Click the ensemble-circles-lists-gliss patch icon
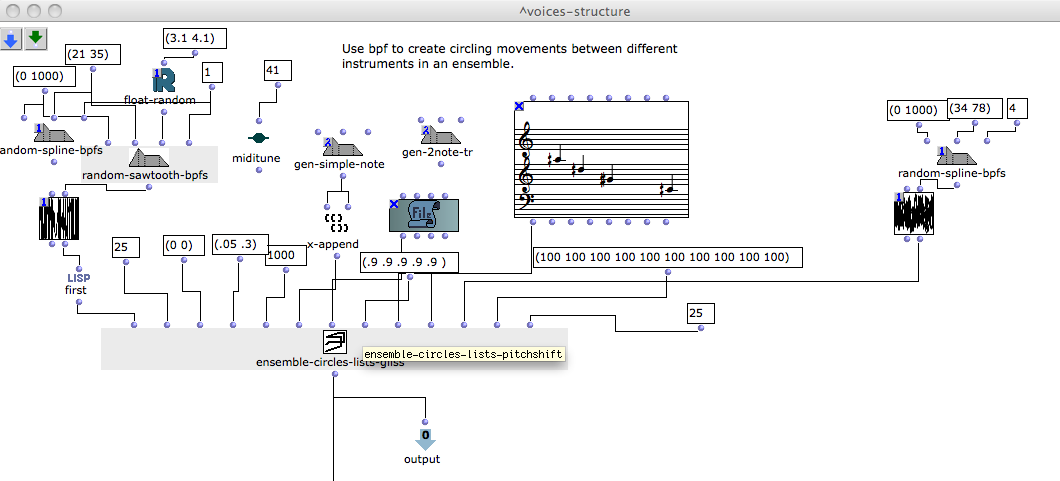This screenshot has width=1060, height=481. [334, 342]
